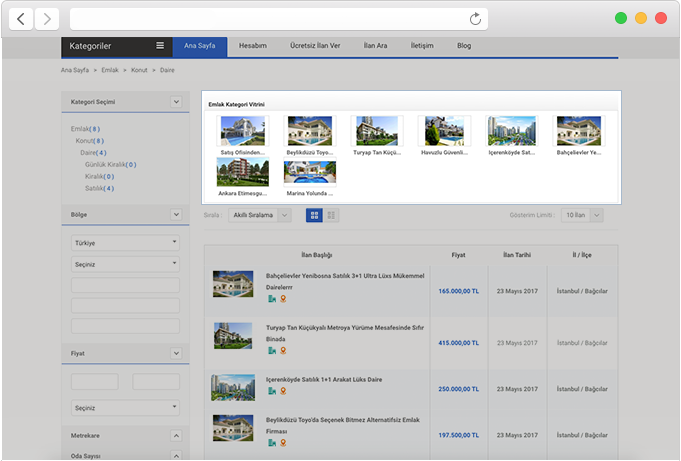The width and height of the screenshot is (681, 461).
Task: Click Havuzlu Güvenli showcase thumbnail
Action: pyautogui.click(x=444, y=131)
